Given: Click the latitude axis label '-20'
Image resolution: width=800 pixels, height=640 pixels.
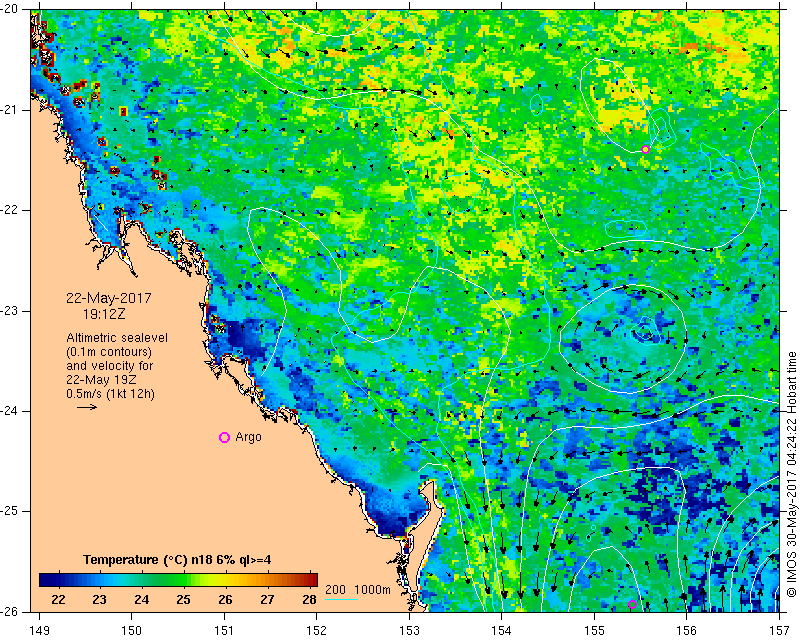Looking at the screenshot, I should (x=9, y=10).
